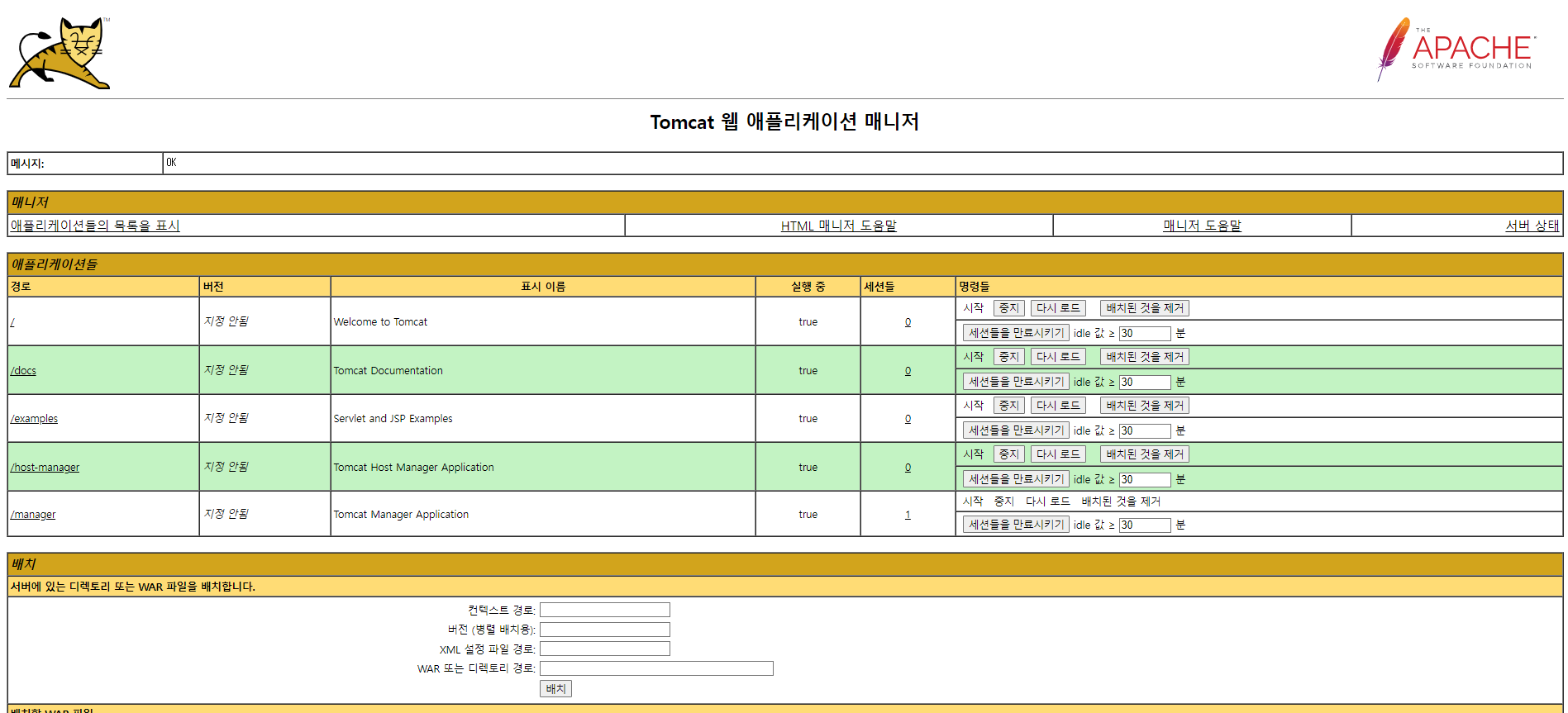Click 다시 로드 button for /docs

(1058, 357)
